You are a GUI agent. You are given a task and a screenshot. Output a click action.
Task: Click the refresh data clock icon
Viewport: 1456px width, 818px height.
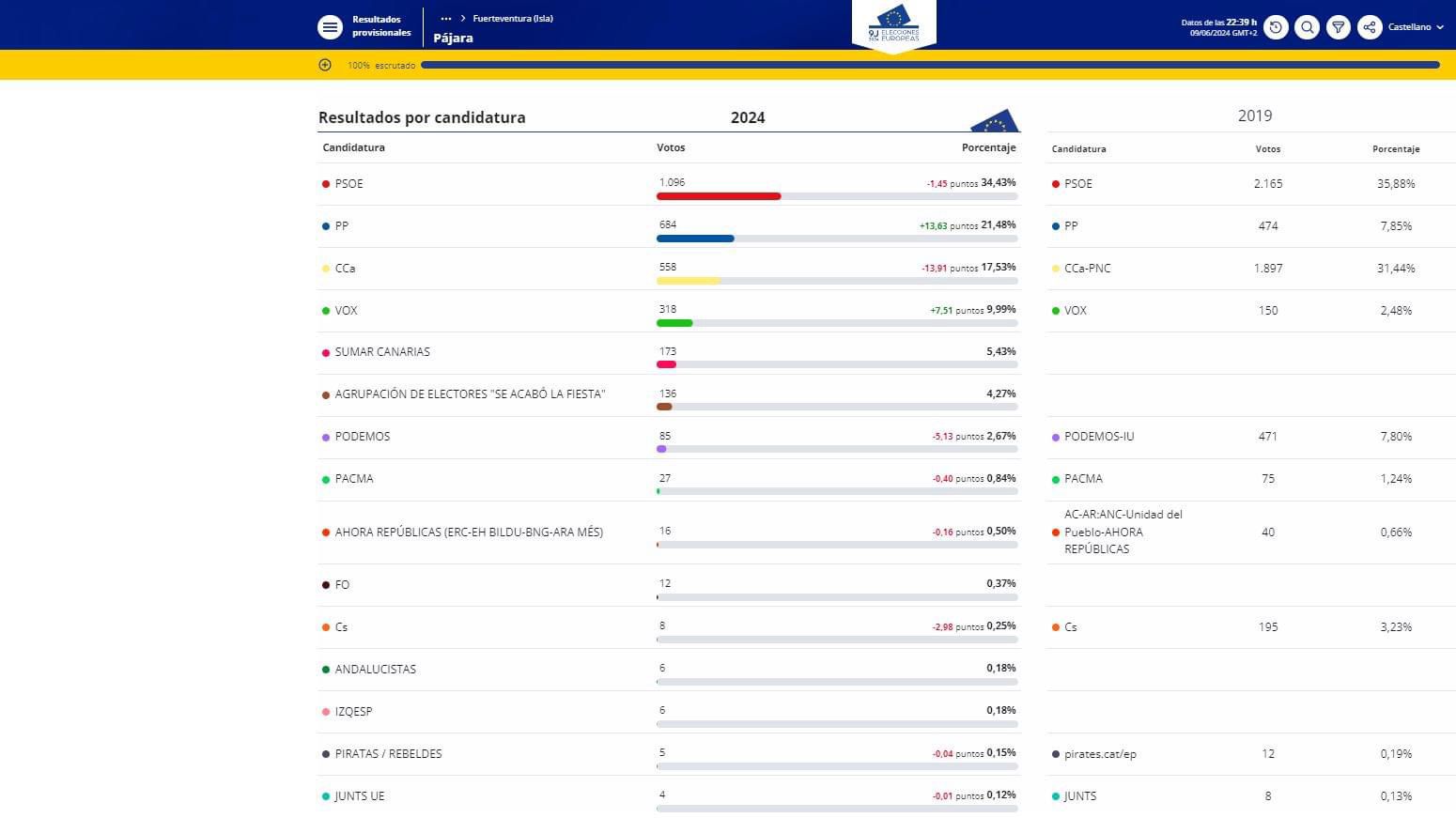1276,27
